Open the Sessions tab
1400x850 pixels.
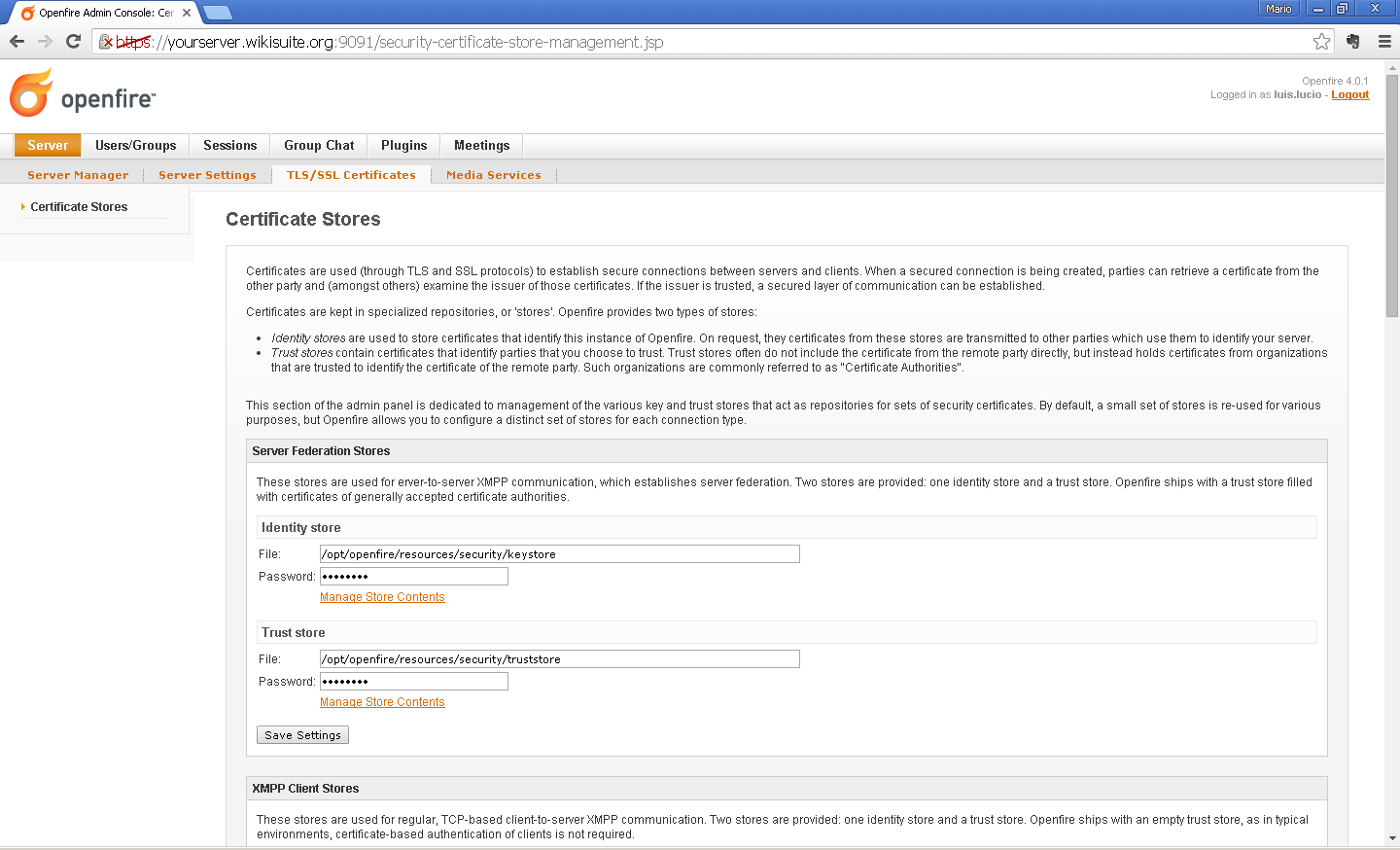point(230,146)
